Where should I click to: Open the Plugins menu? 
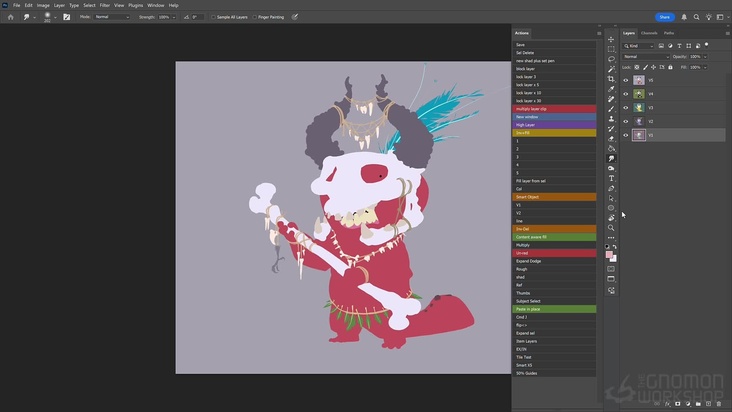click(x=135, y=5)
